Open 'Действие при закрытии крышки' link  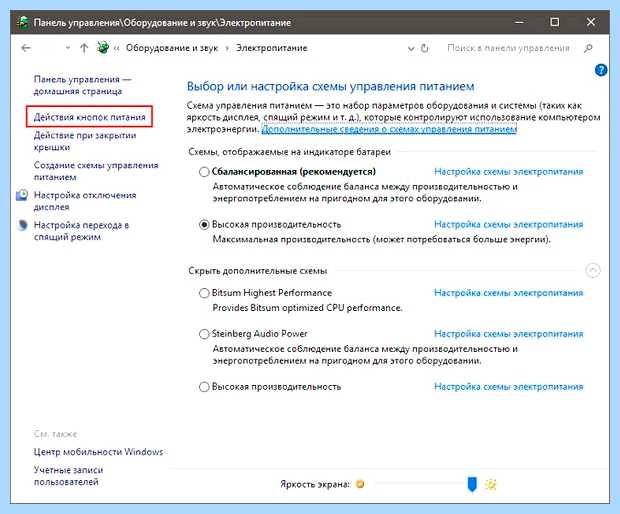tap(85, 141)
